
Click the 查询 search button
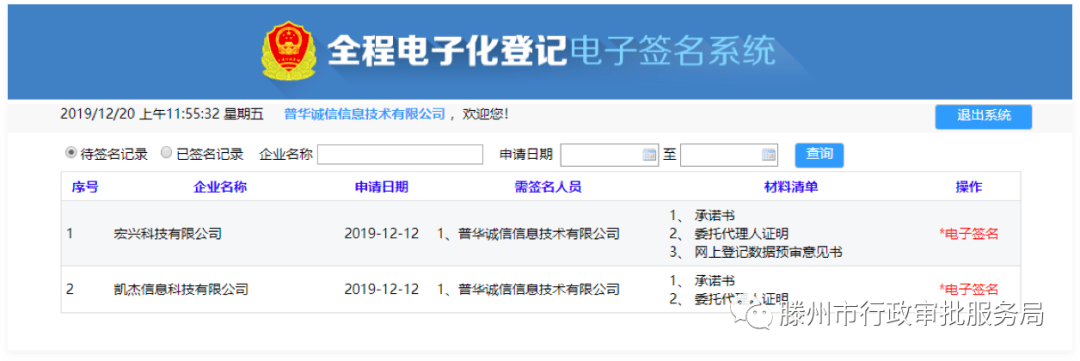click(x=819, y=154)
